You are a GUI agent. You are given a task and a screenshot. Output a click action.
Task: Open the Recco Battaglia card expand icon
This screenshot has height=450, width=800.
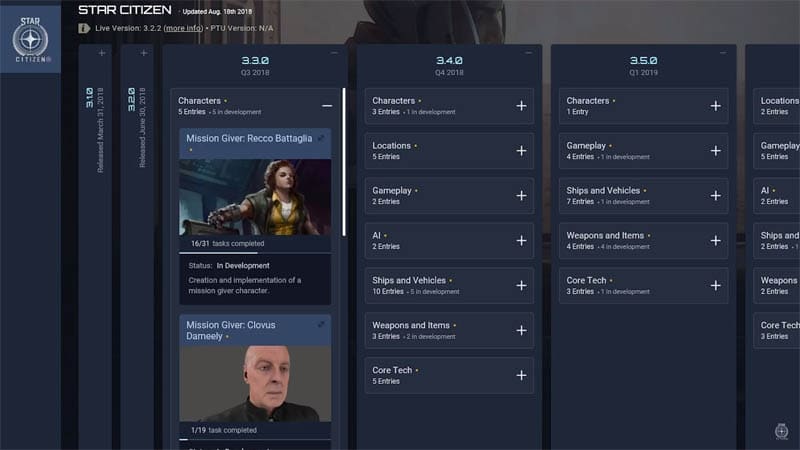tap(321, 138)
